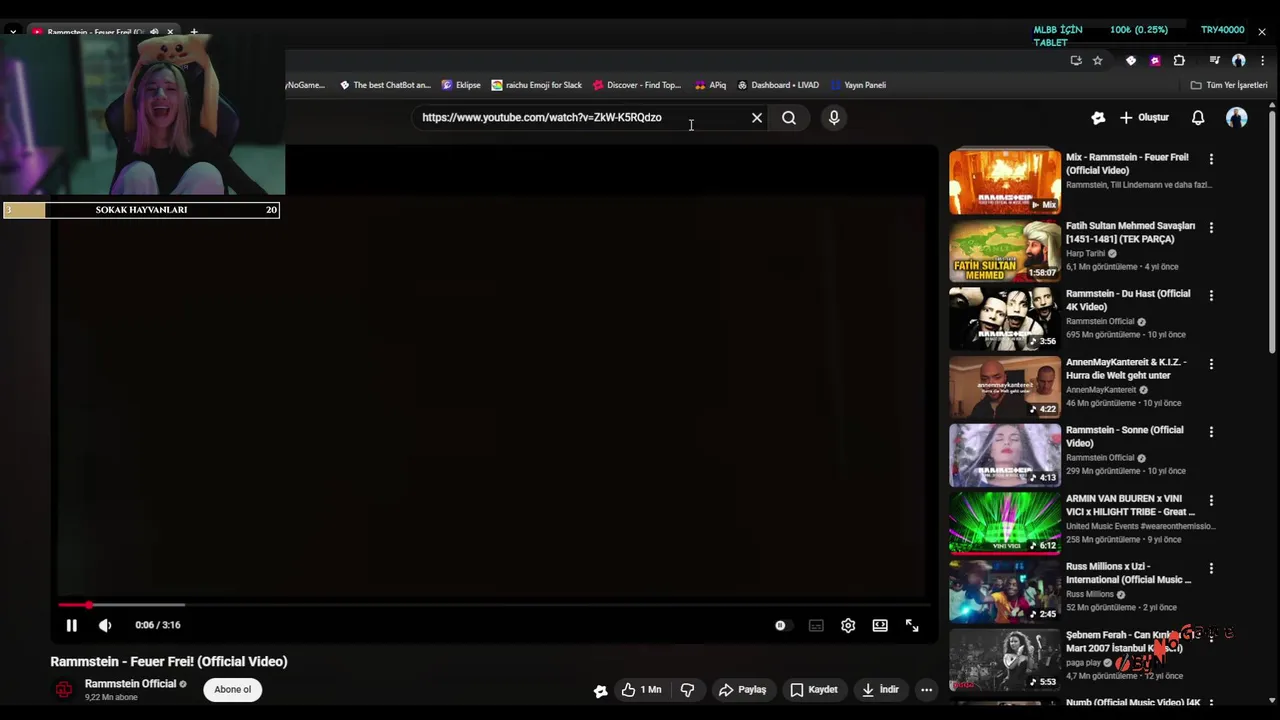1280x720 pixels.
Task: Open Mix - Rammstein Feuer Frei thumbnail
Action: (1005, 181)
